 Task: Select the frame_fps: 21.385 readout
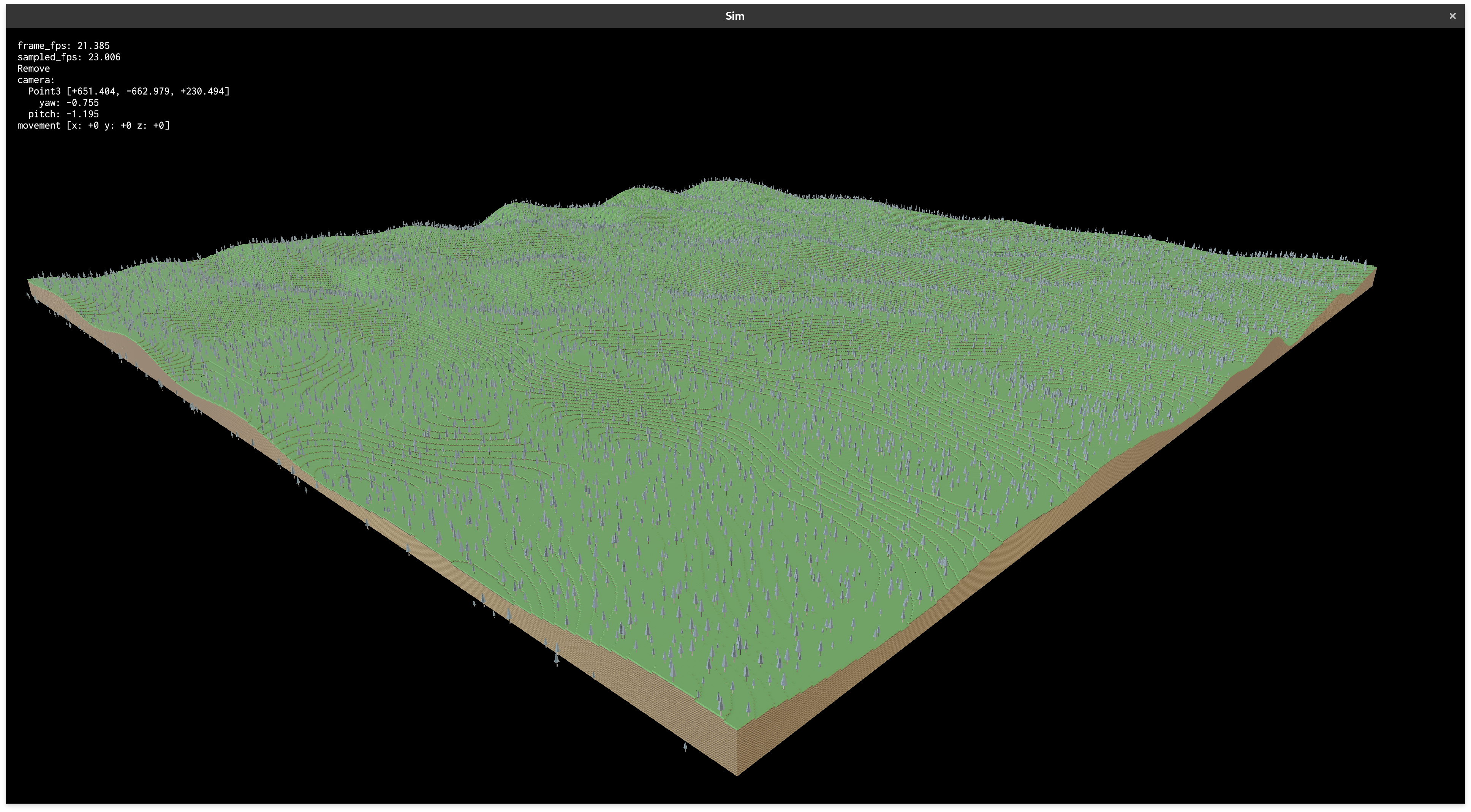(63, 46)
